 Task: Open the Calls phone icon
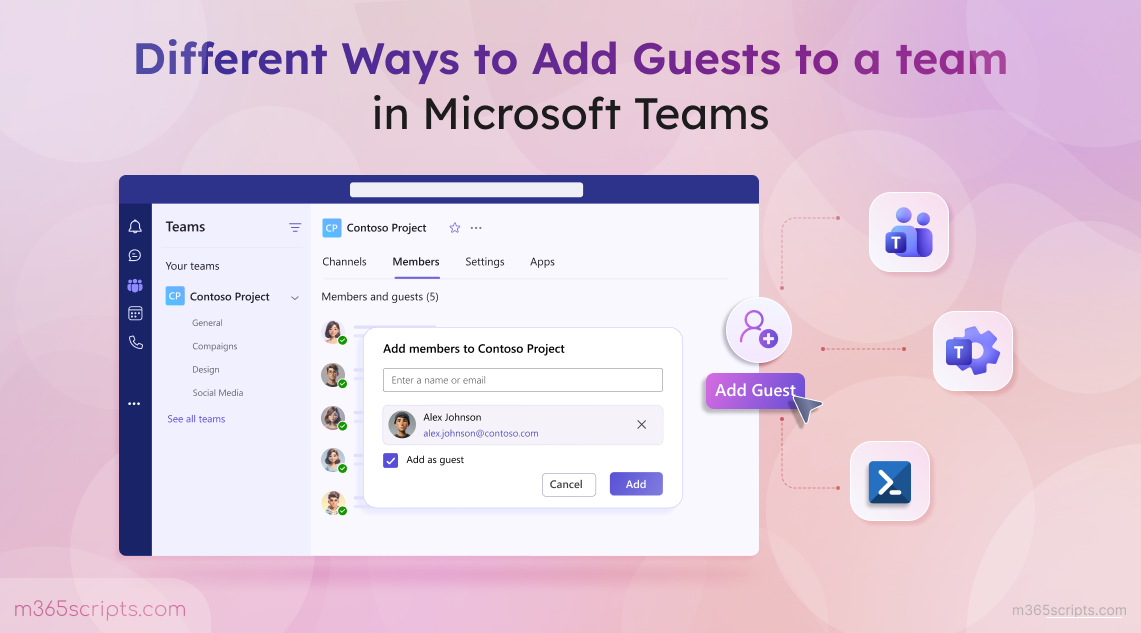(135, 342)
